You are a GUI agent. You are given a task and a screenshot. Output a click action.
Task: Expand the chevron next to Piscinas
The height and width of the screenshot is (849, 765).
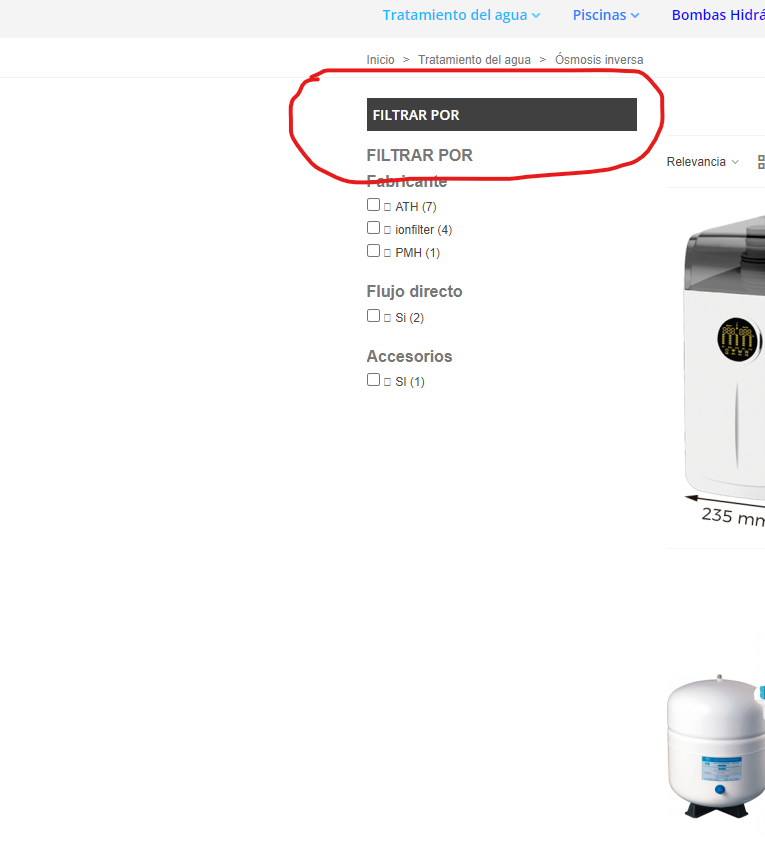click(x=635, y=16)
